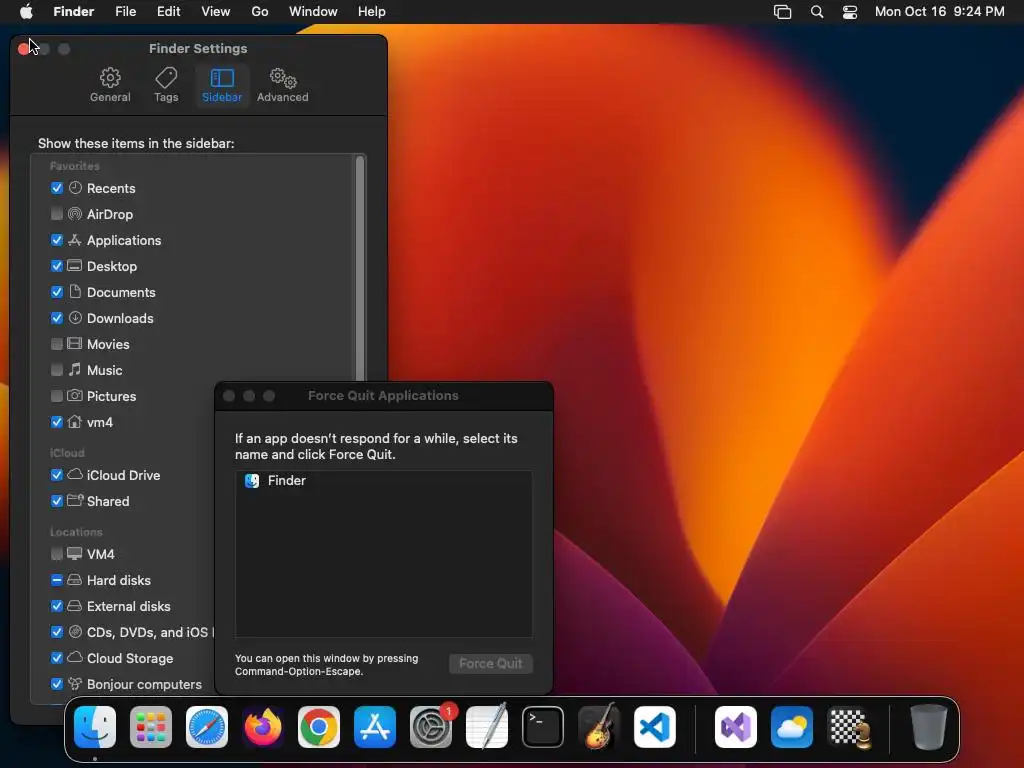
Task: Open purple Visual Studio in Dock
Action: [x=736, y=727]
